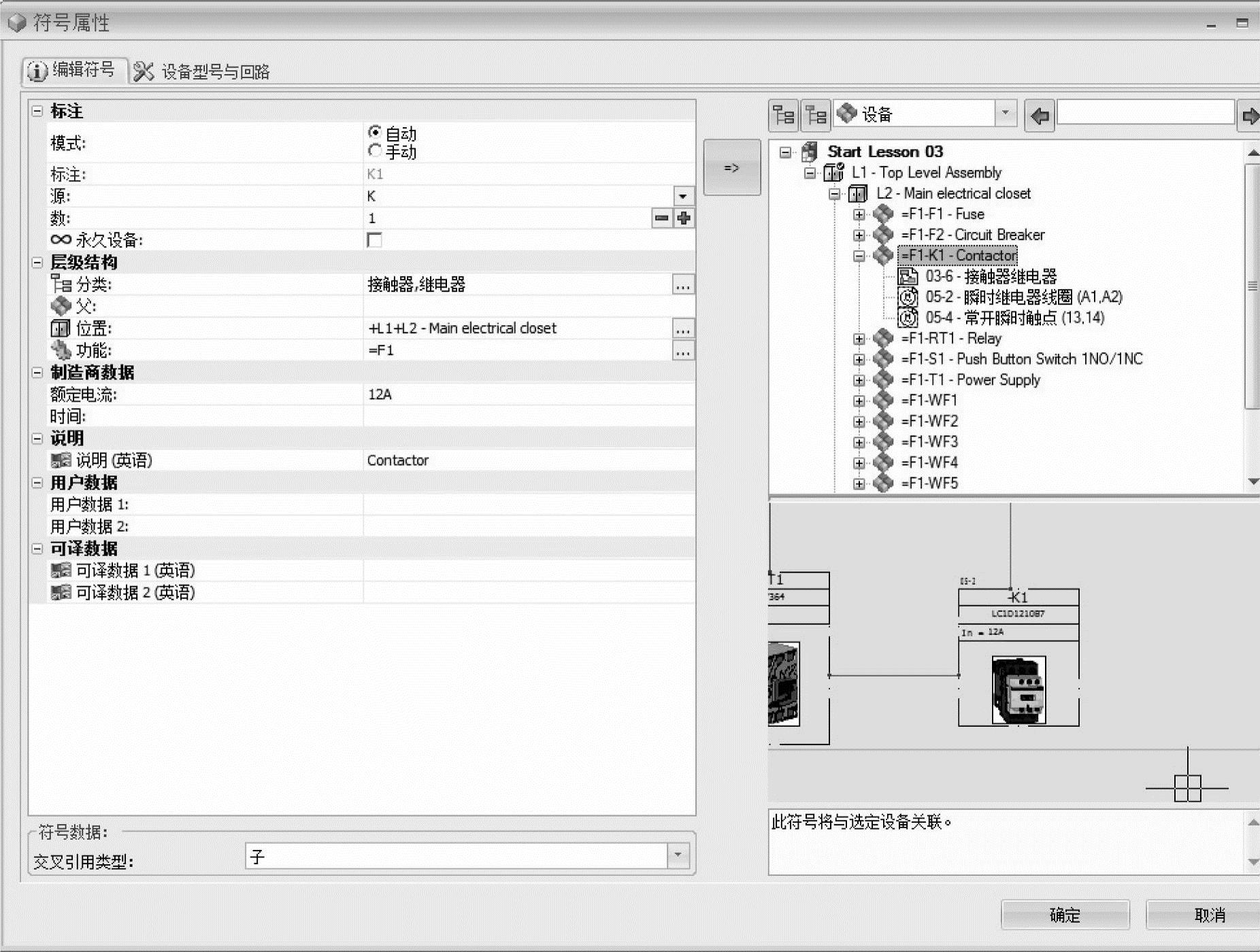Collapse the L1 - Top Level Assembly node
The image size is (1260, 952).
click(810, 173)
